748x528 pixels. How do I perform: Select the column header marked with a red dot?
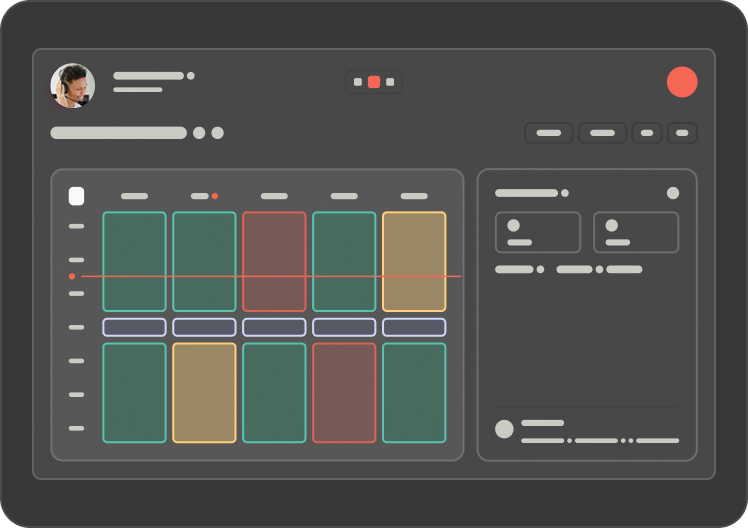[x=204, y=196]
